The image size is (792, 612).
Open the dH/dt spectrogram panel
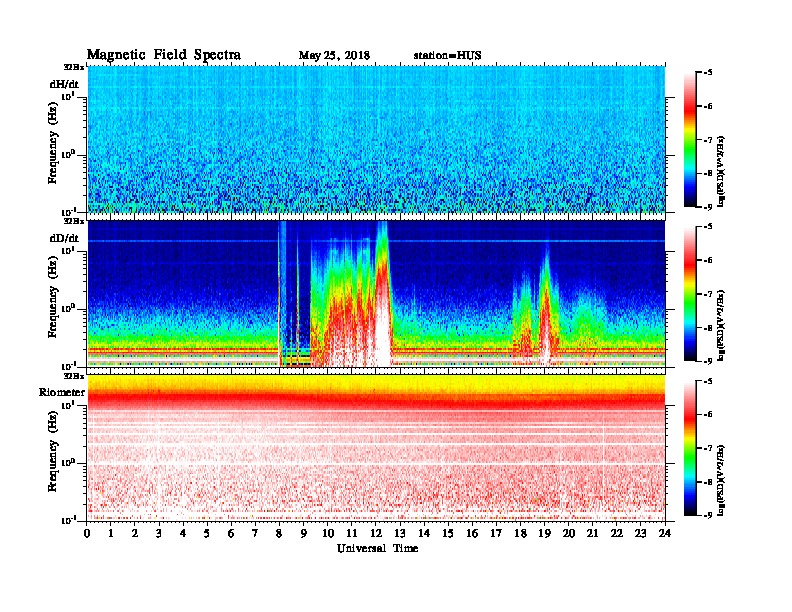tap(376, 139)
